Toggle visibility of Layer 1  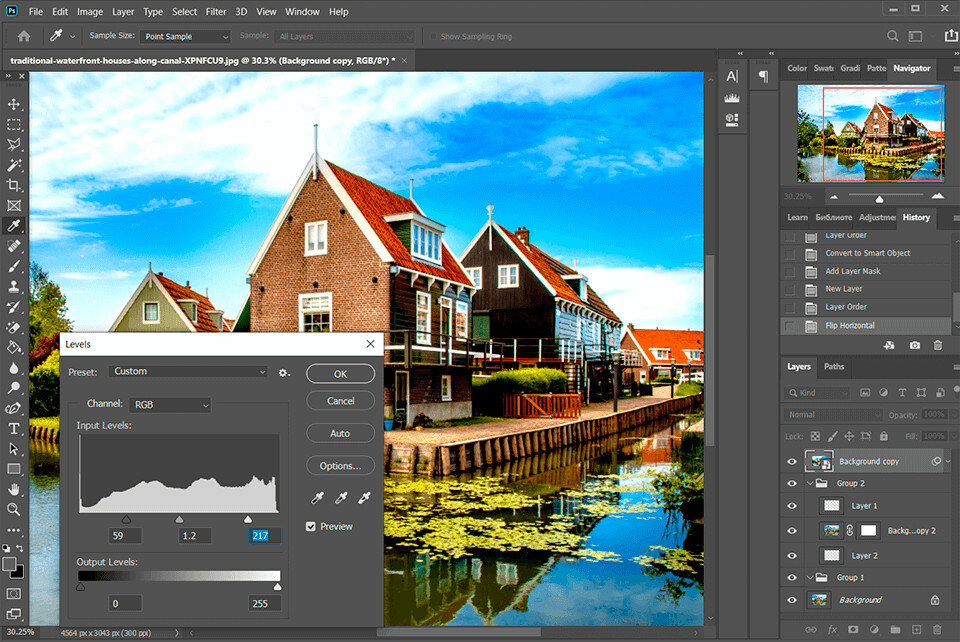(792, 506)
